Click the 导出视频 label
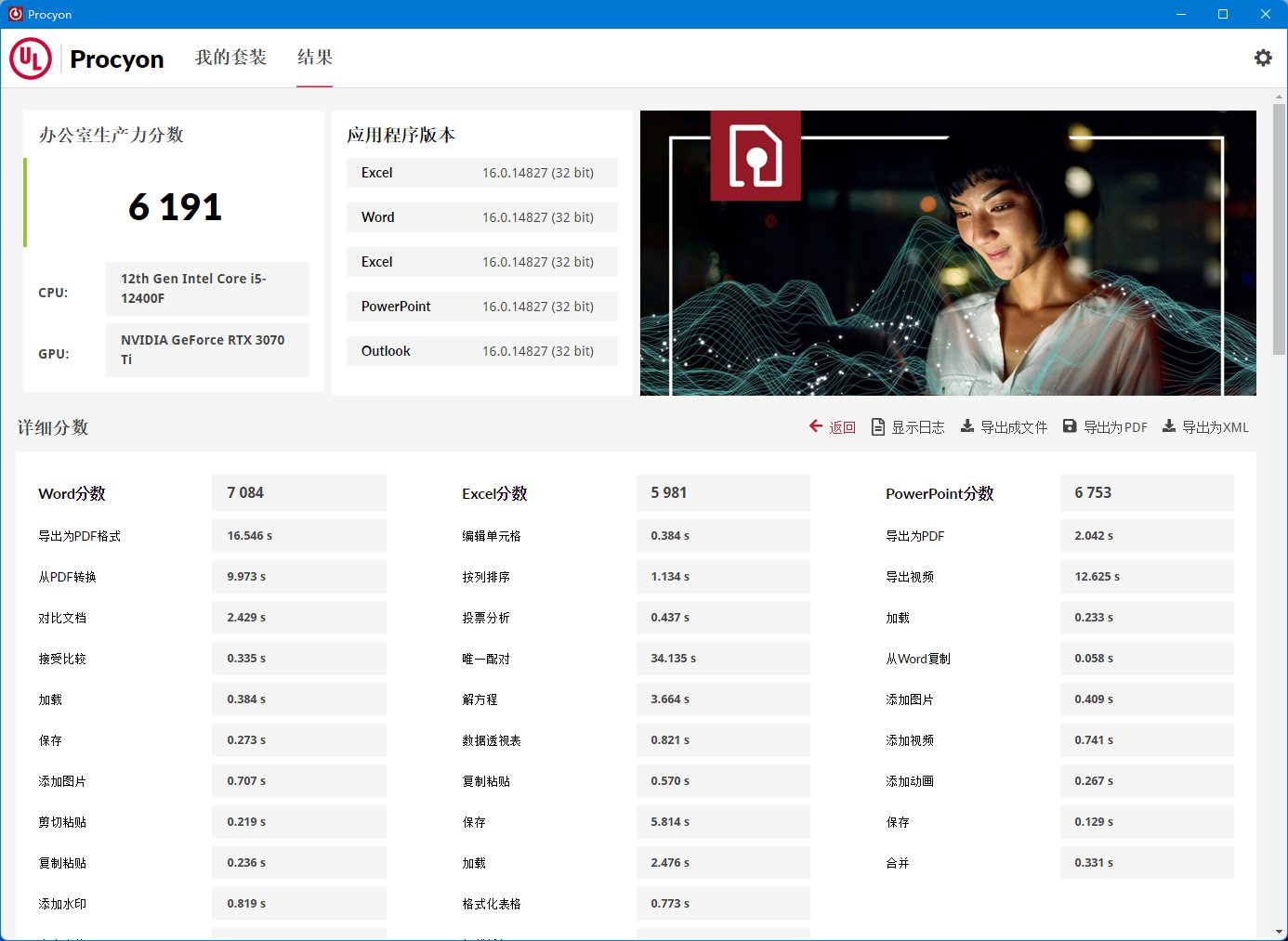The image size is (1288, 941). 910,577
